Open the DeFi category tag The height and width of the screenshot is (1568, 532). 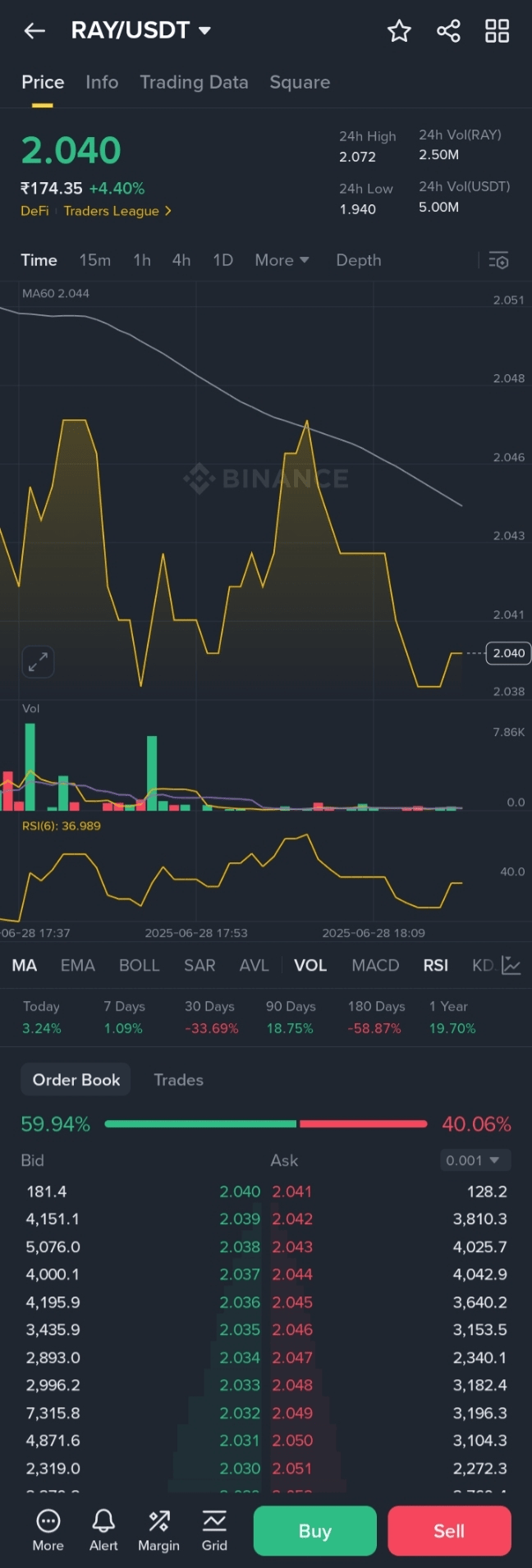(x=34, y=211)
